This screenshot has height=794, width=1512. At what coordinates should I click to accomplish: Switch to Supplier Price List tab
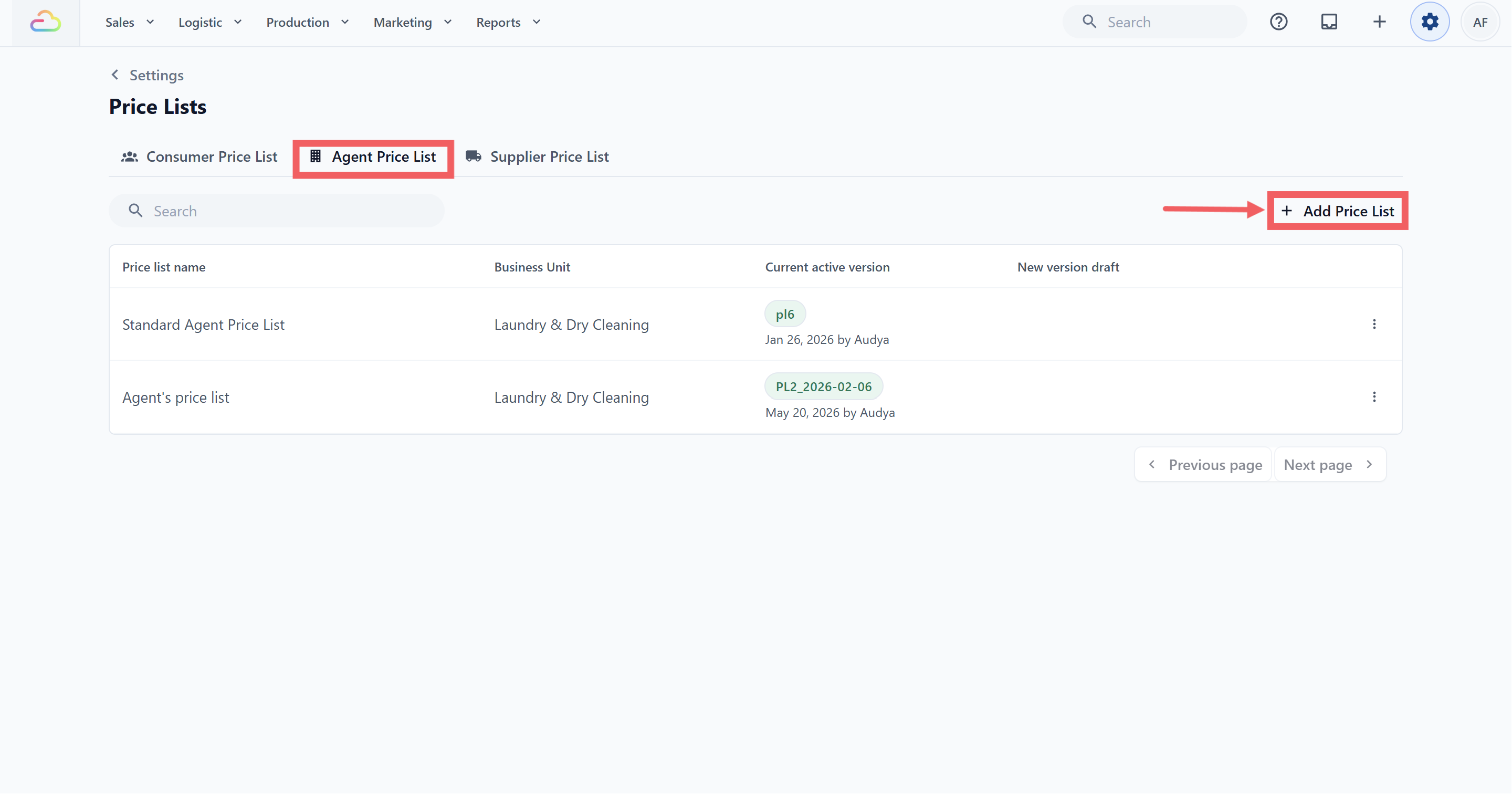(x=537, y=157)
